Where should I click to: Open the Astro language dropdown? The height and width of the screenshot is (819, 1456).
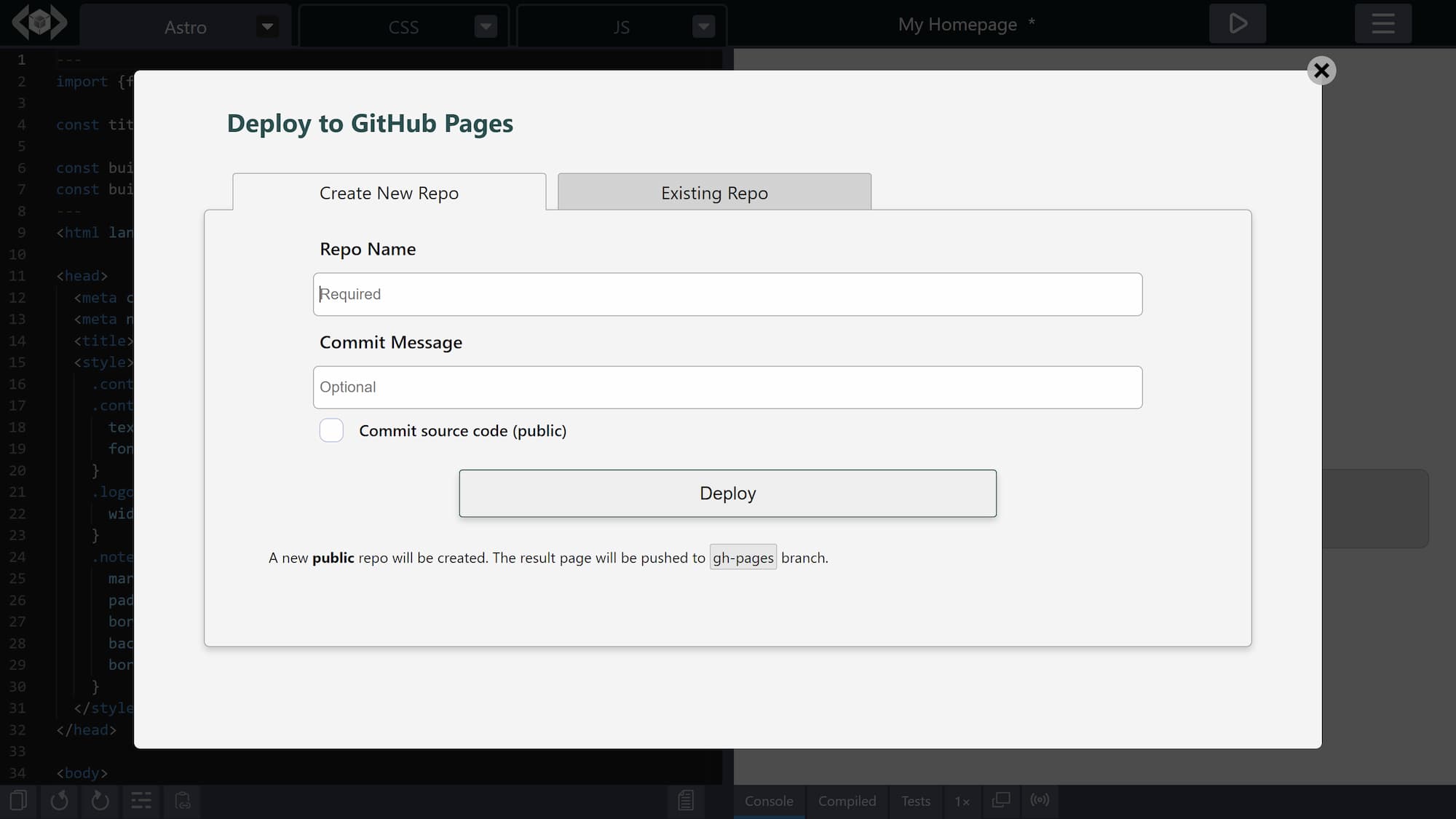click(x=266, y=26)
